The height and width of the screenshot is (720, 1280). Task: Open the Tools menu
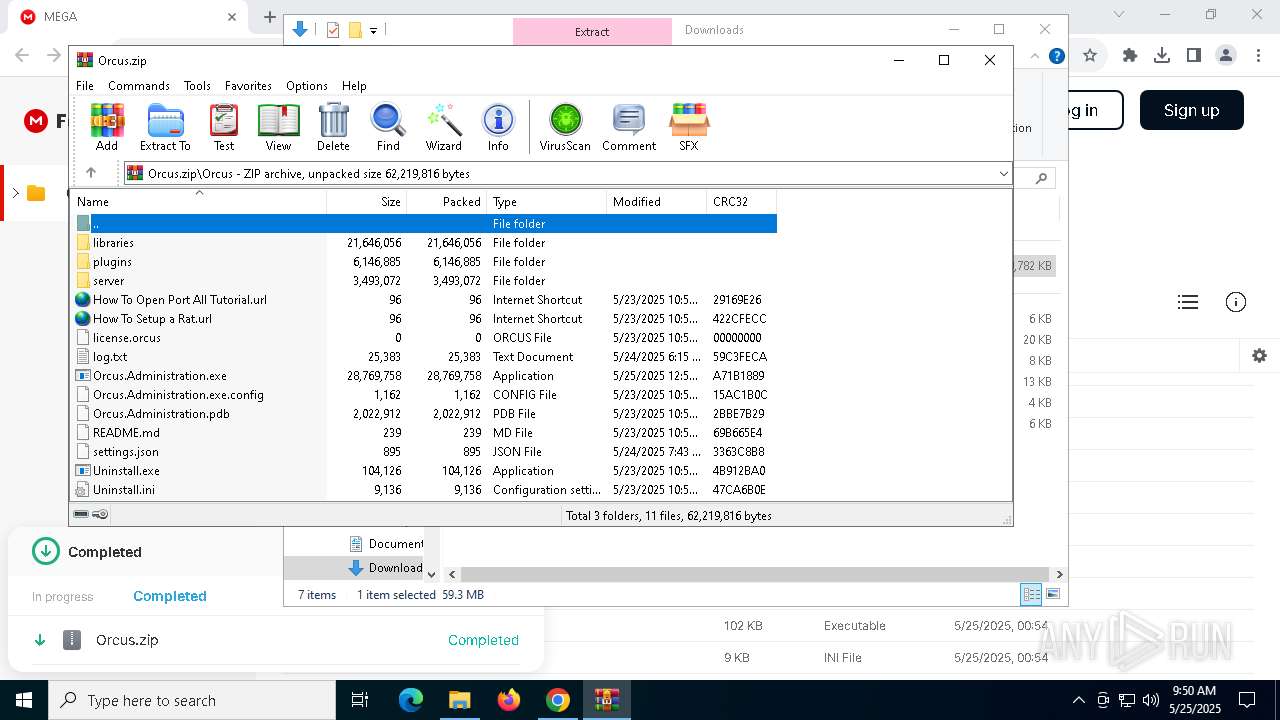[x=197, y=86]
